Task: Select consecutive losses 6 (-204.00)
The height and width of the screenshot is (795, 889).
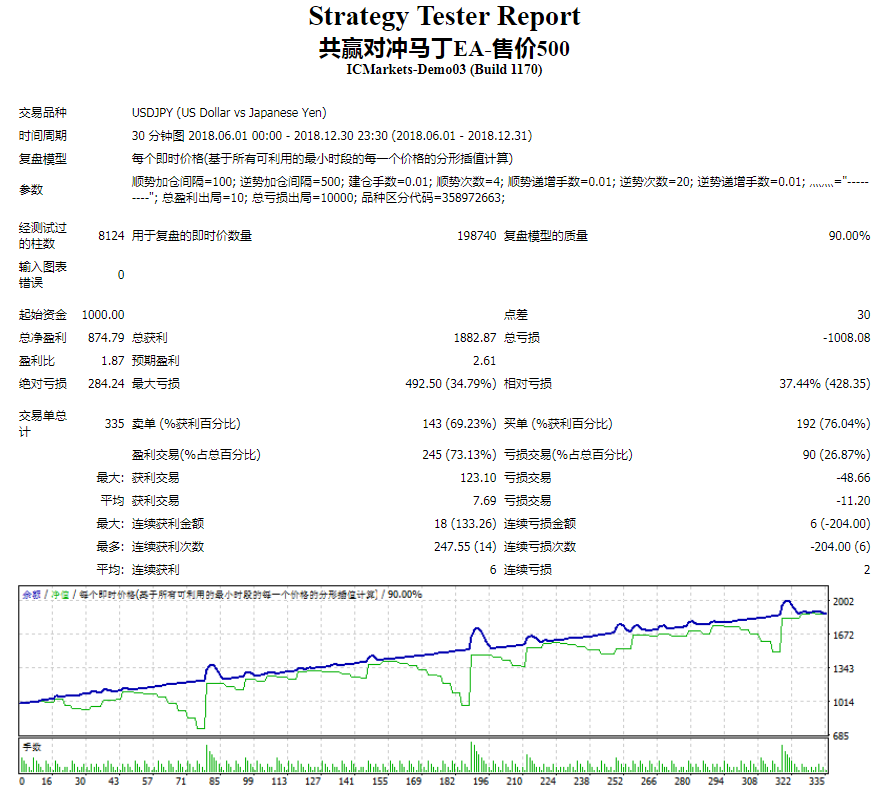Action: pyautogui.click(x=840, y=524)
